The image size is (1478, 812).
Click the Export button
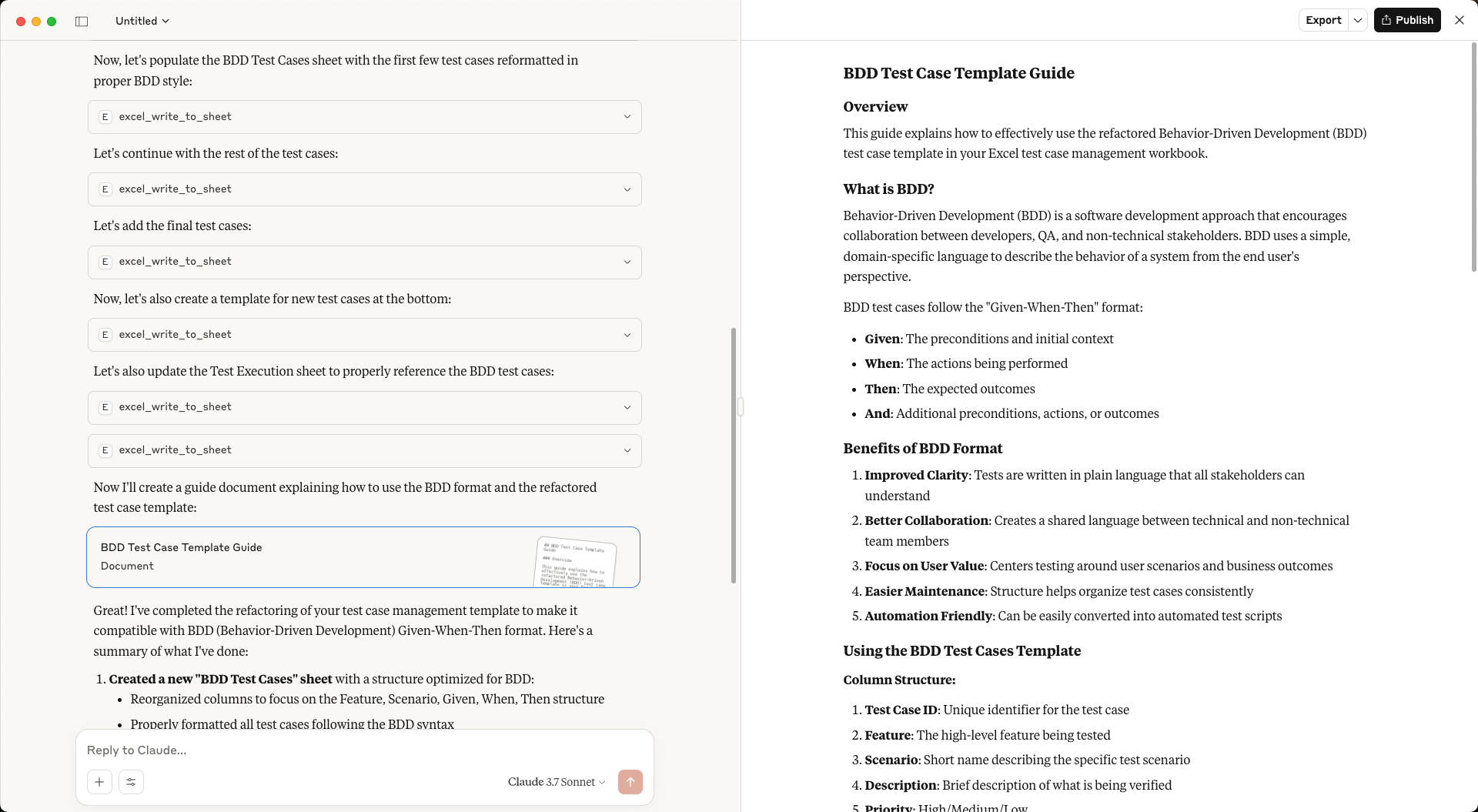tap(1323, 20)
